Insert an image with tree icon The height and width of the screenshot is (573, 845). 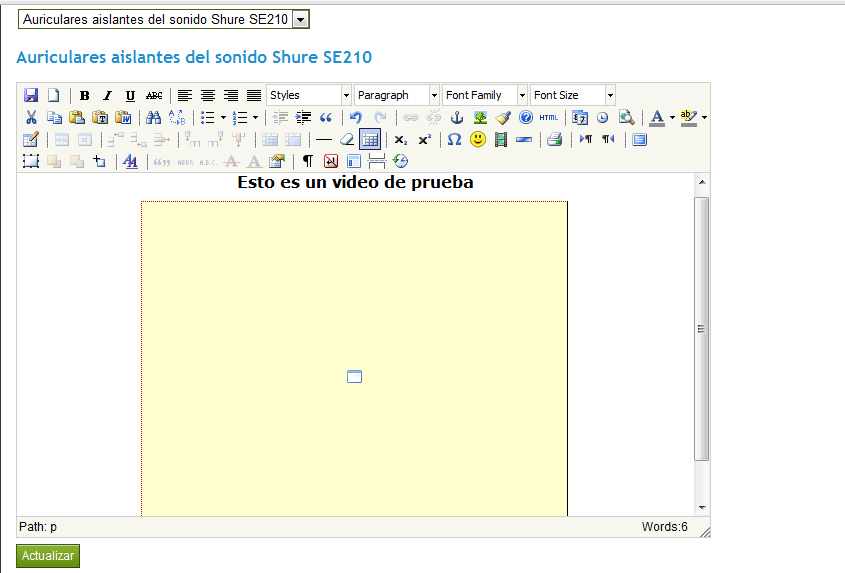(x=480, y=118)
